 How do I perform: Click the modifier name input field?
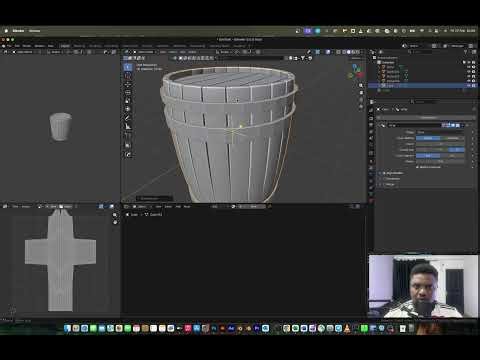[414, 125]
